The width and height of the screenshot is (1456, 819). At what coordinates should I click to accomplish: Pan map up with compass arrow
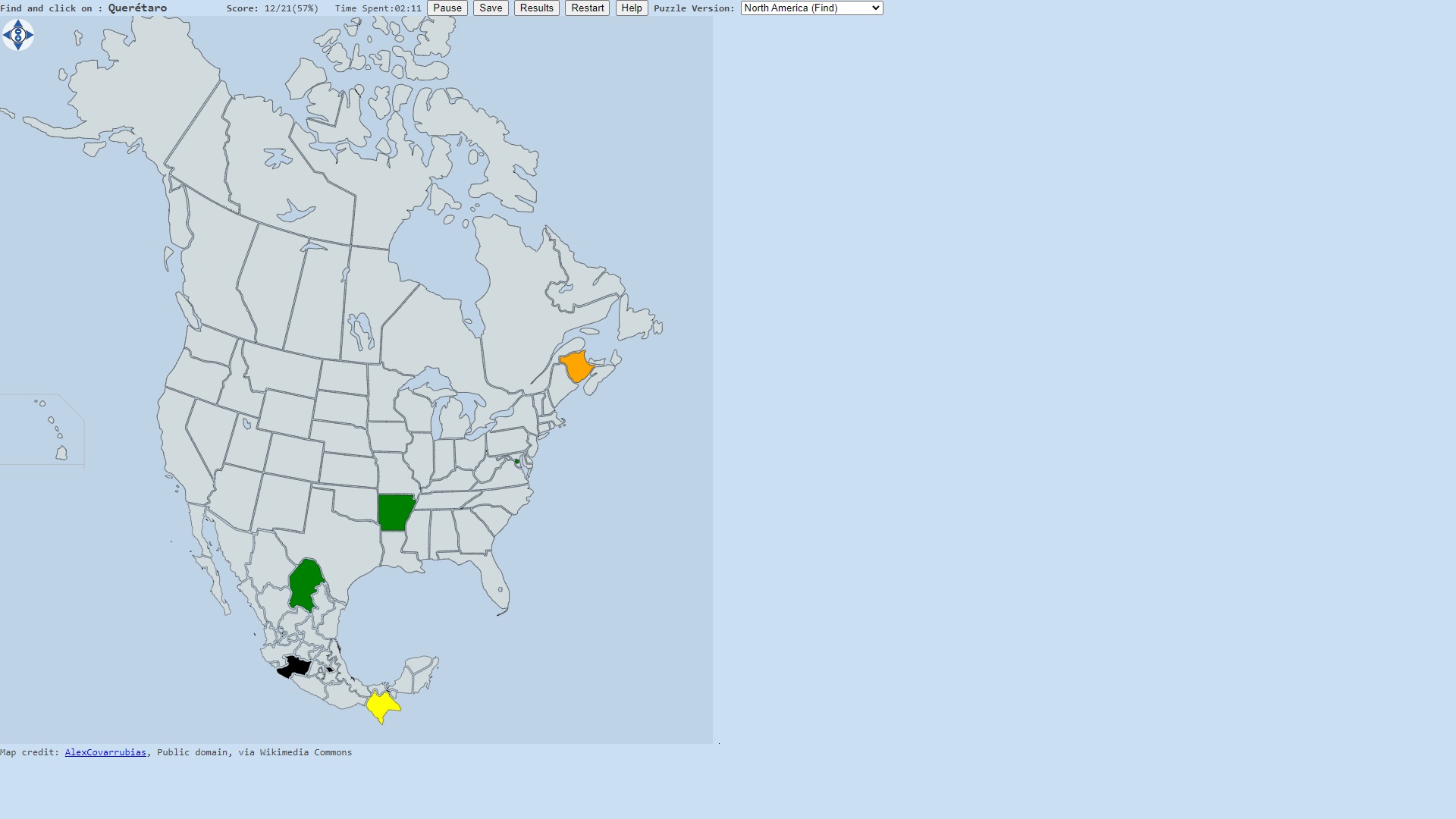(18, 24)
